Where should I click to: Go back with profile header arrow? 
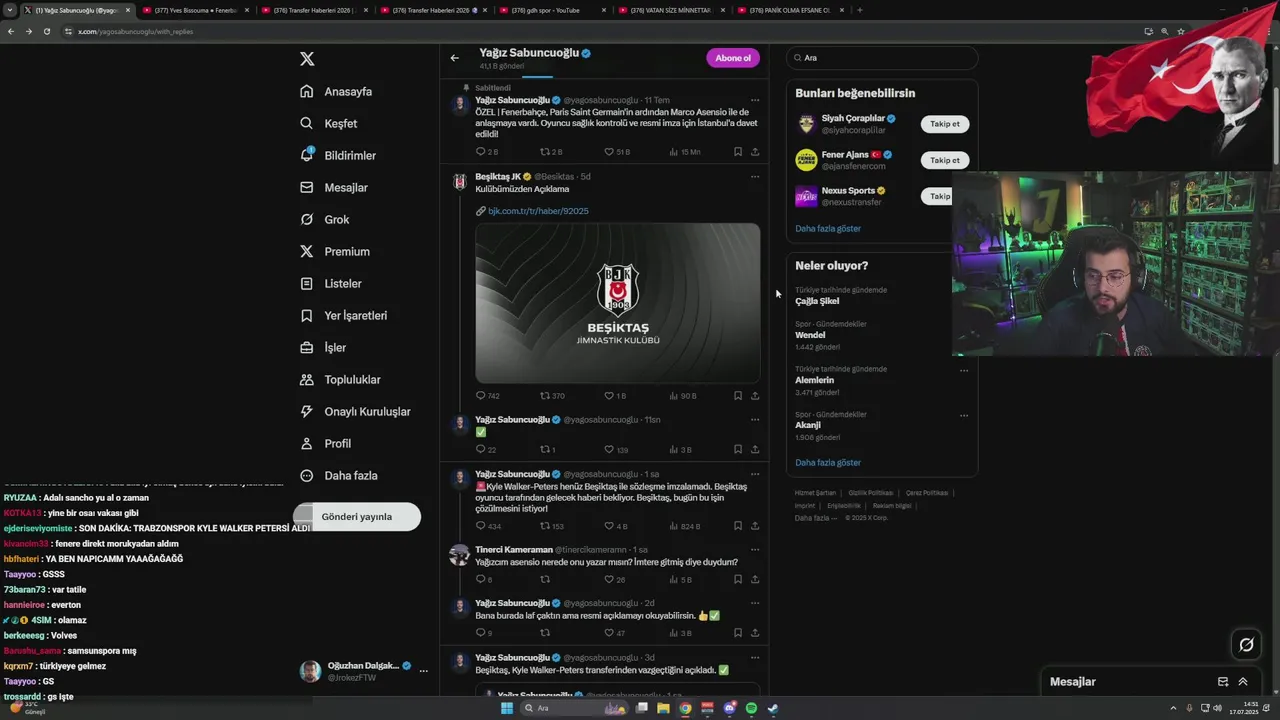click(454, 58)
